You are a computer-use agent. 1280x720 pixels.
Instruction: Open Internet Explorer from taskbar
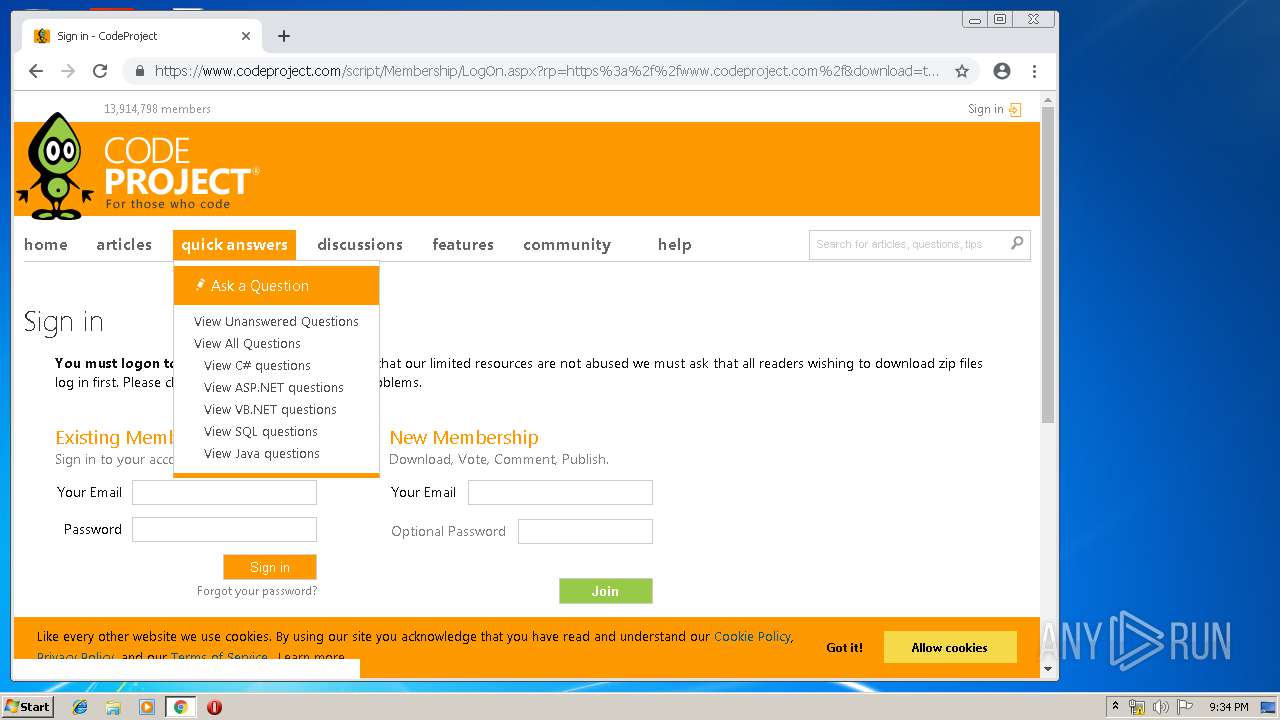pos(80,707)
